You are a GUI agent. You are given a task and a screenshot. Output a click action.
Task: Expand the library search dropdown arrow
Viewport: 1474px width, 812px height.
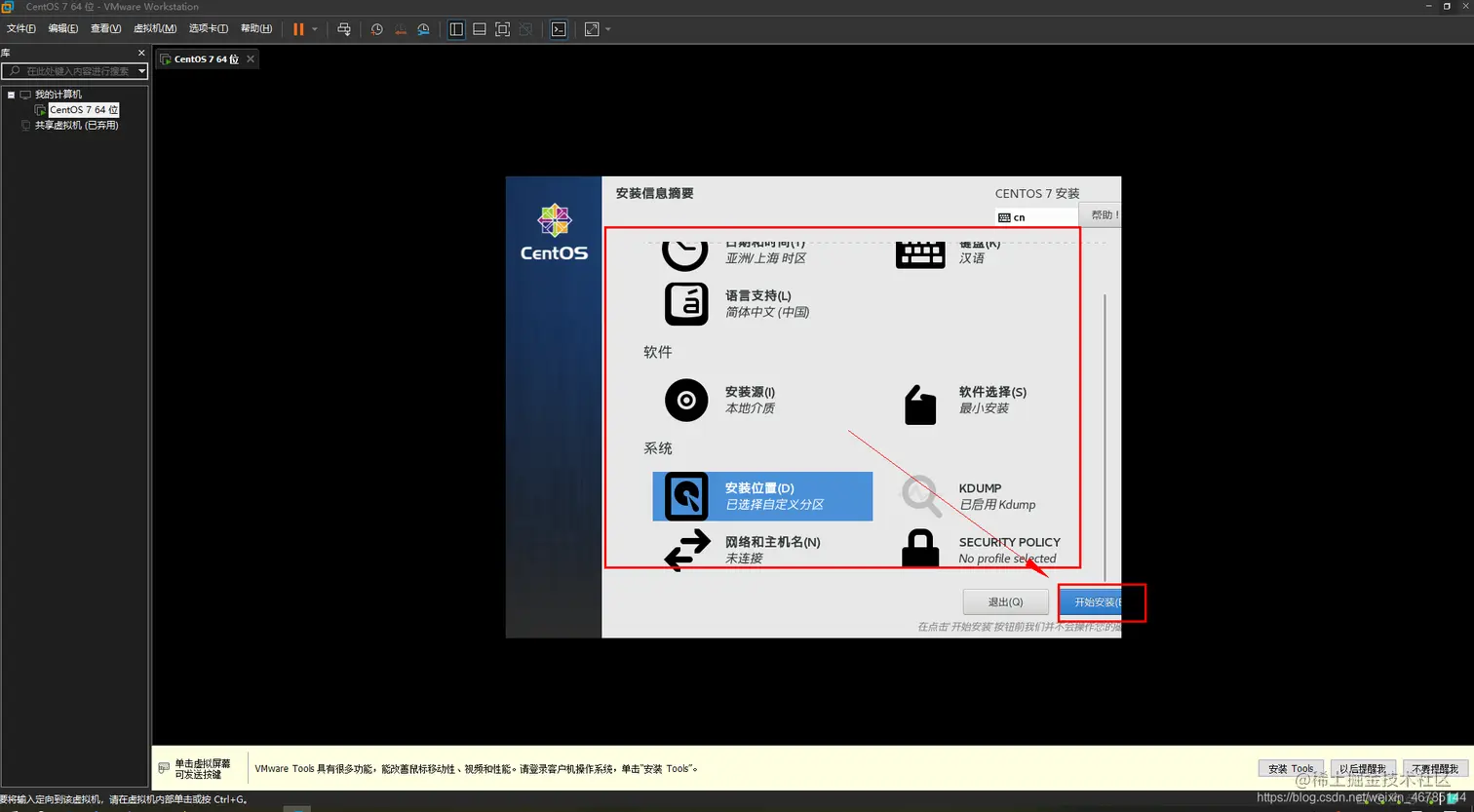coord(141,71)
